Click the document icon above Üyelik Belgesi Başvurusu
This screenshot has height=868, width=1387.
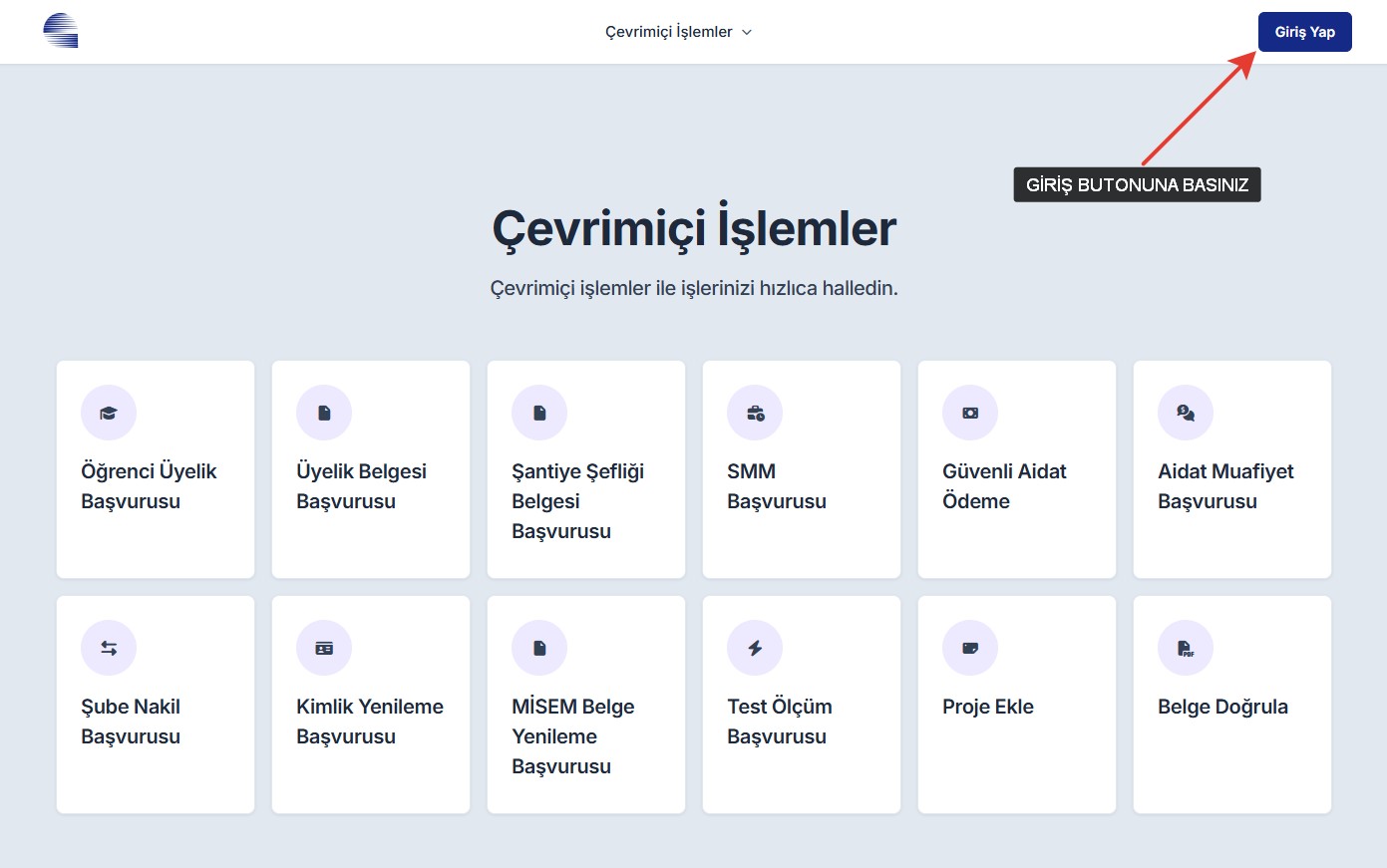tap(324, 413)
